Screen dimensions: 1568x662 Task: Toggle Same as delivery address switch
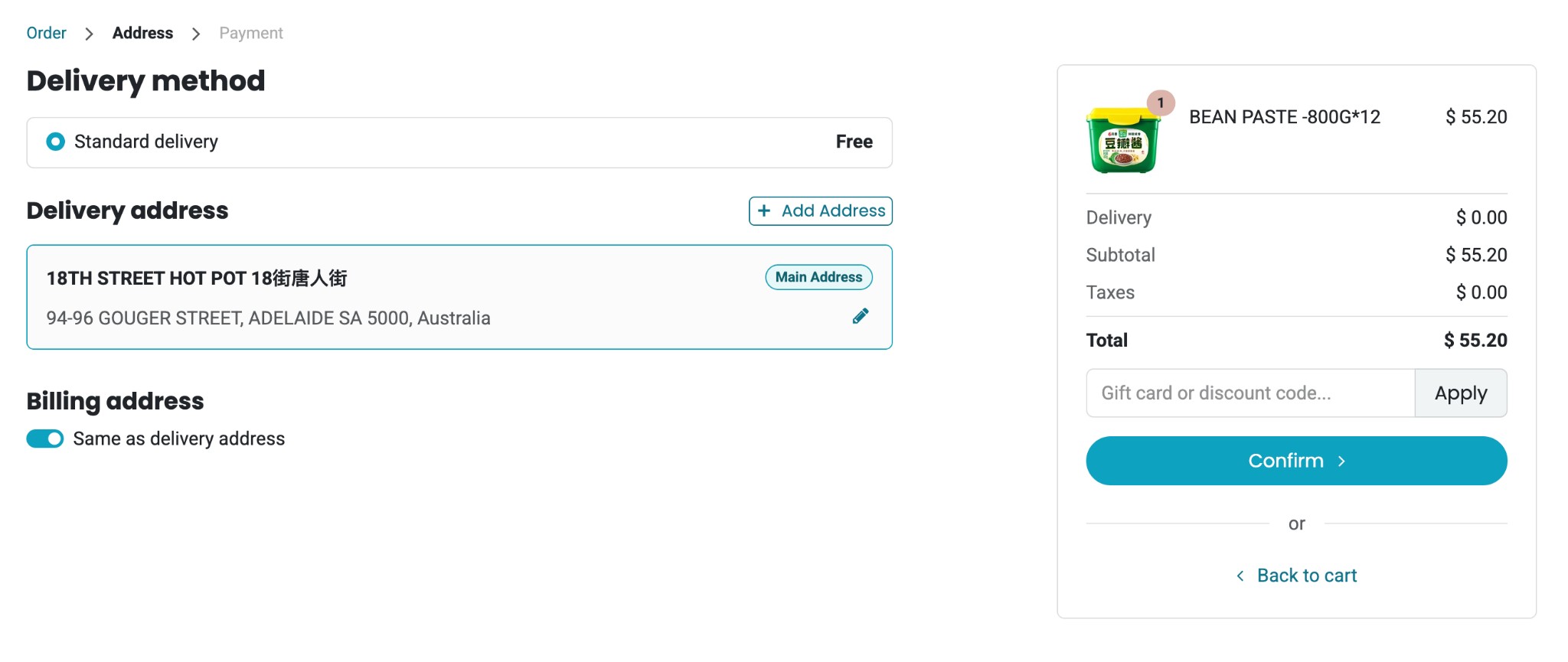[x=45, y=439]
